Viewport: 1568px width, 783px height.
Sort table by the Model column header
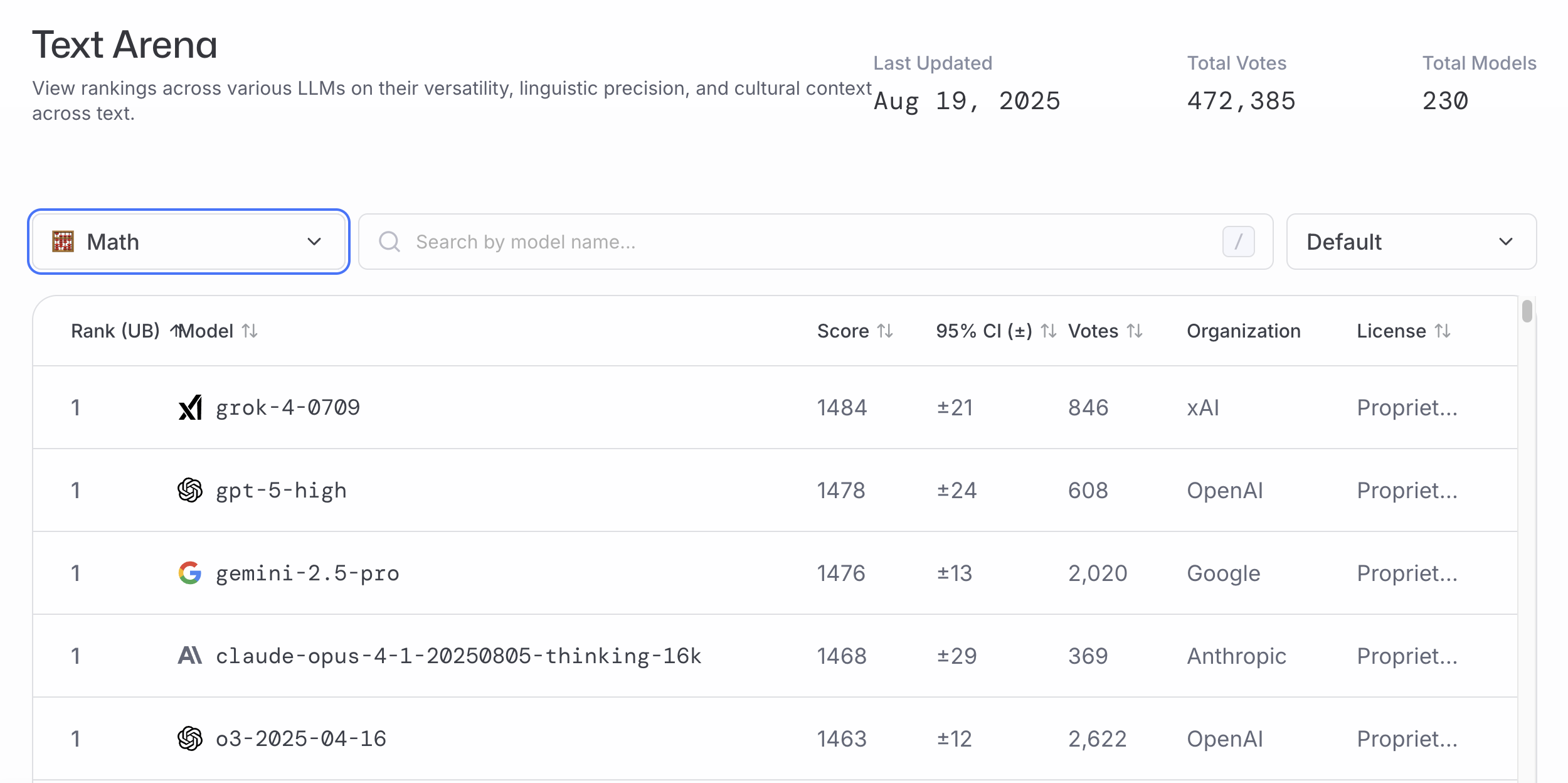tap(219, 331)
